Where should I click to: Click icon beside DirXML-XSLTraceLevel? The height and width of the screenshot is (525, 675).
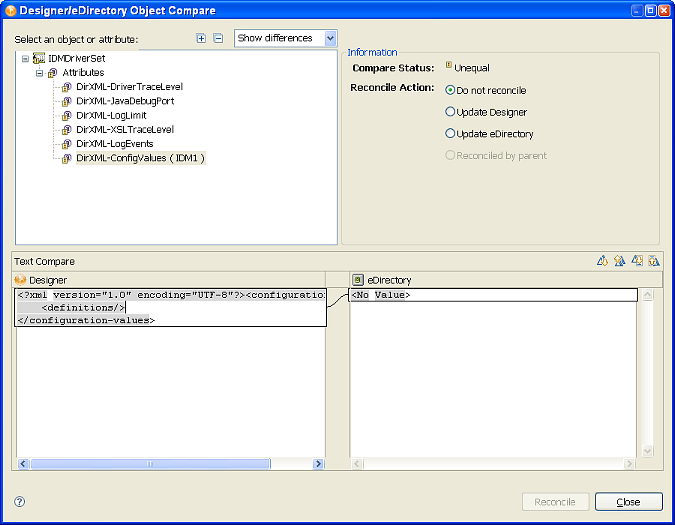click(x=66, y=130)
